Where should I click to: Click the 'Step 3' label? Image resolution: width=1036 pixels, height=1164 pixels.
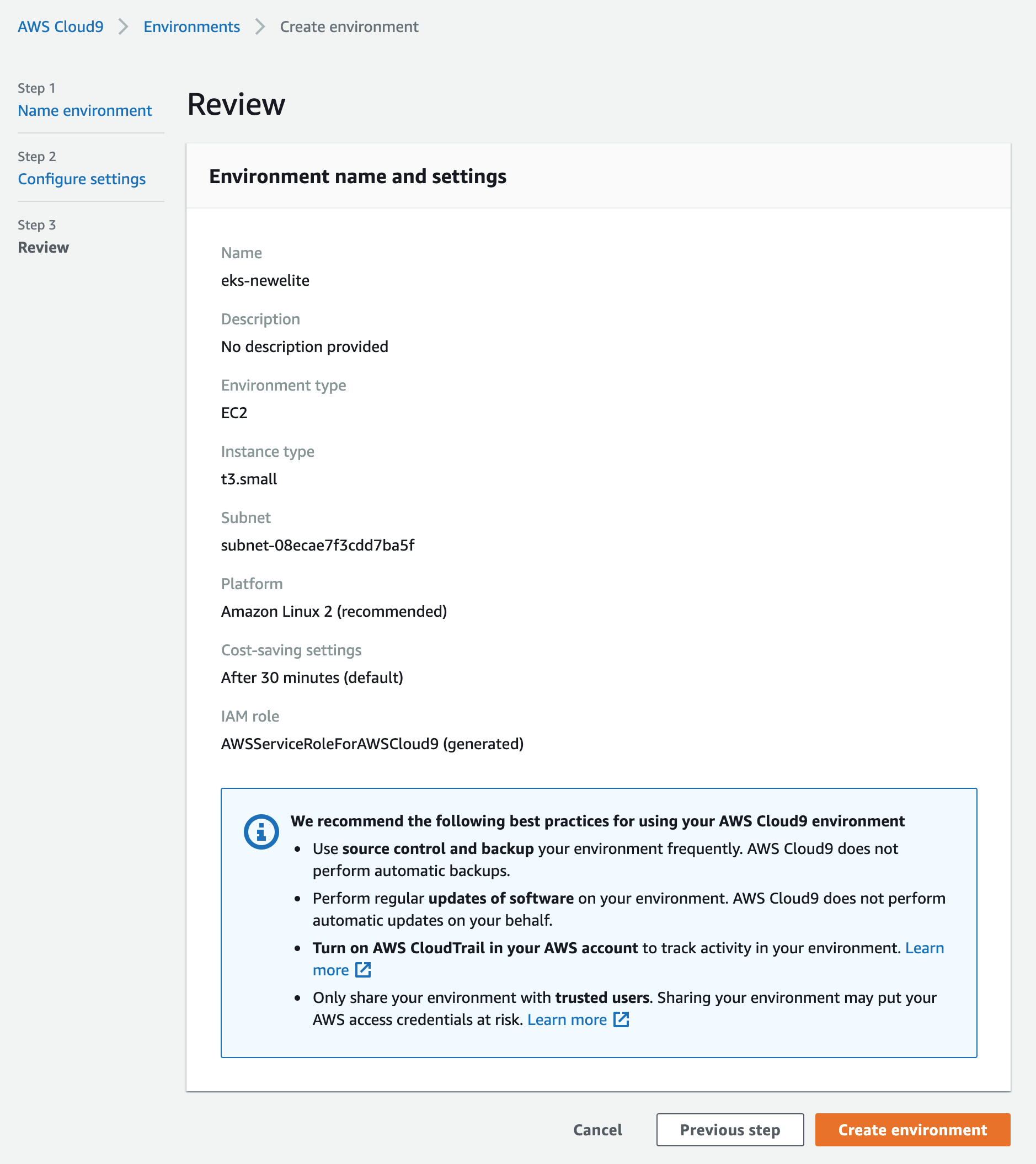pos(36,225)
